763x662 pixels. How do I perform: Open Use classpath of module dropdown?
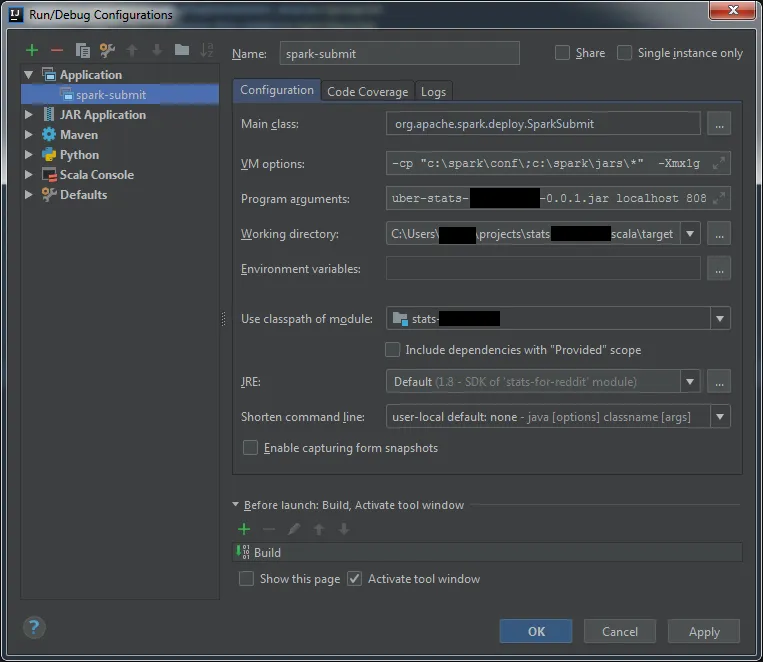(720, 319)
